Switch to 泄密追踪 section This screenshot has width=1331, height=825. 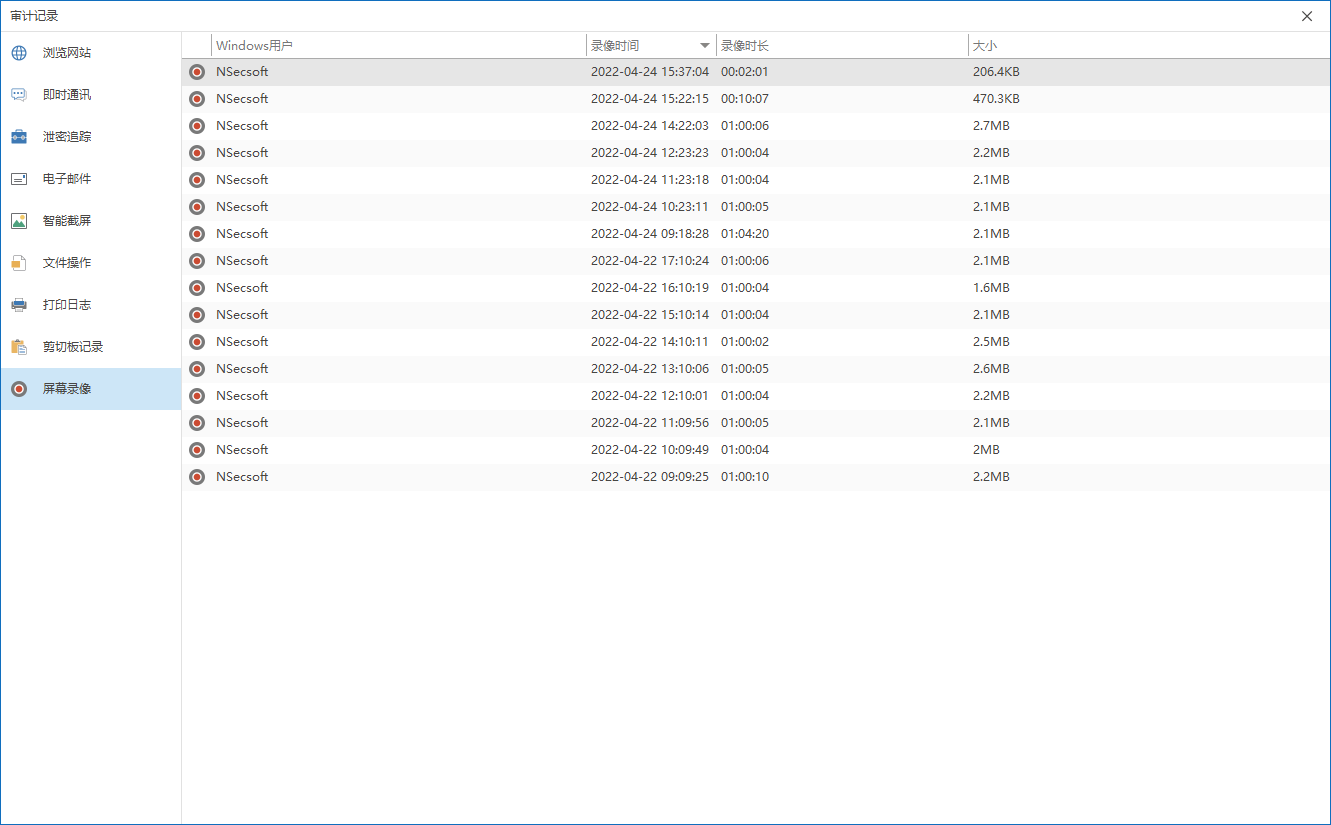[91, 137]
